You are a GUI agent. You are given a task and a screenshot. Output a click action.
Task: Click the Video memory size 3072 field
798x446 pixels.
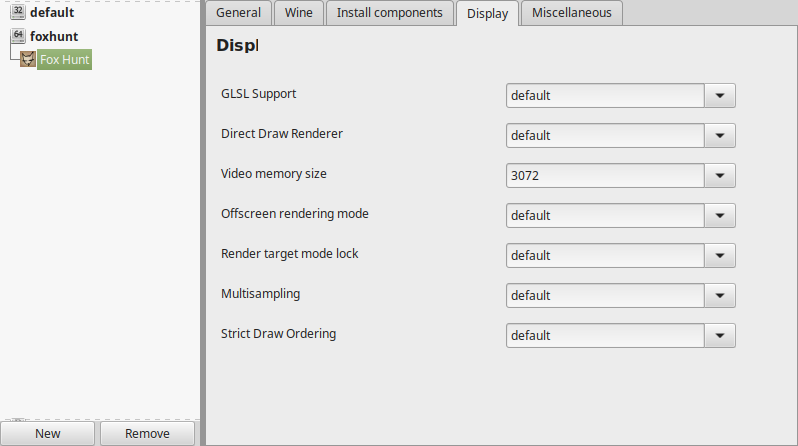click(605, 176)
